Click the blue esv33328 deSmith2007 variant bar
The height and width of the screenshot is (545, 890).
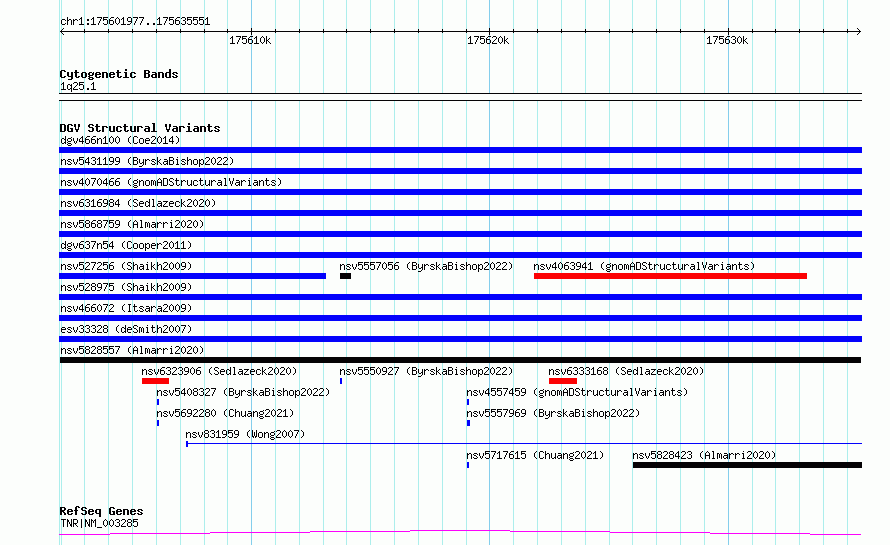point(460,339)
